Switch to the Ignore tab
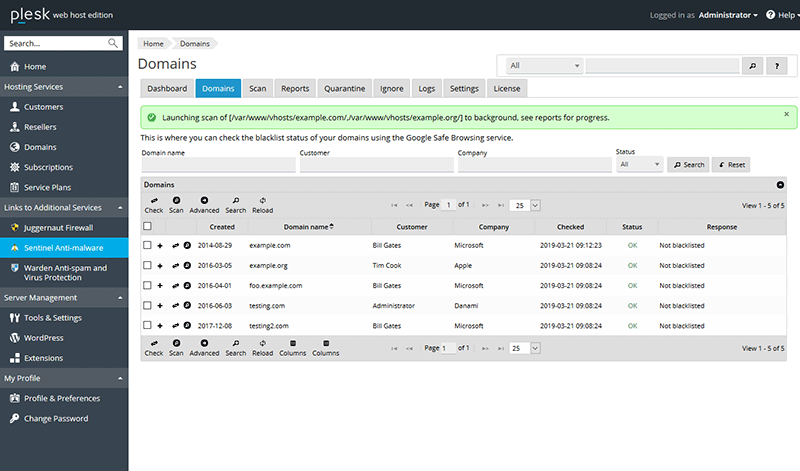The width and height of the screenshot is (800, 471). click(x=392, y=88)
